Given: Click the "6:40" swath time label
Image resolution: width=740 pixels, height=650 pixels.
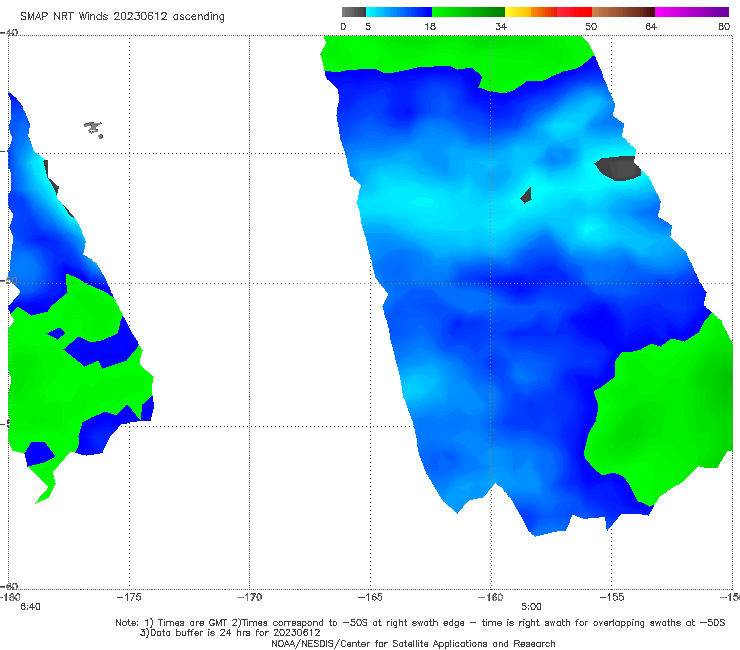Looking at the screenshot, I should pos(30,607).
